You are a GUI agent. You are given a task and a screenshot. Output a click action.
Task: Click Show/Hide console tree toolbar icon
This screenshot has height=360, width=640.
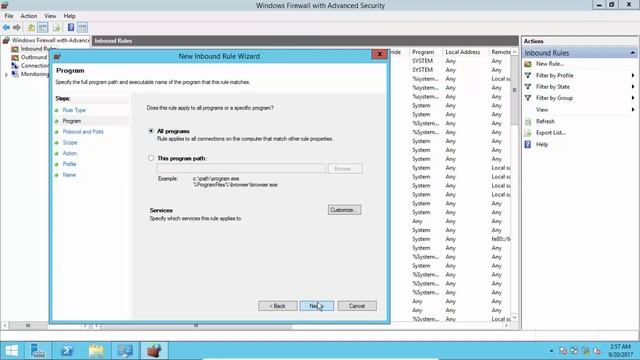coord(42,27)
